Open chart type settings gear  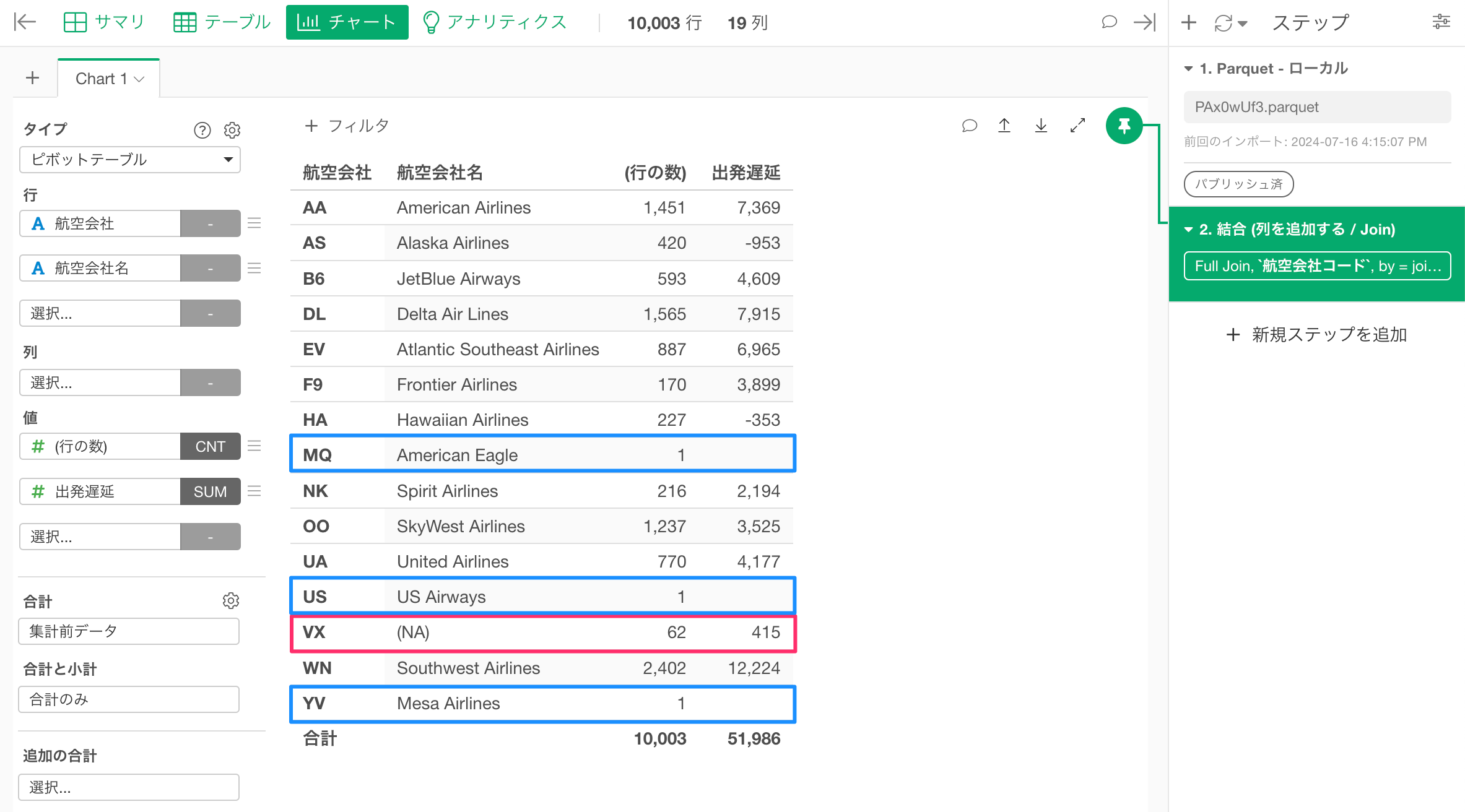(x=232, y=130)
